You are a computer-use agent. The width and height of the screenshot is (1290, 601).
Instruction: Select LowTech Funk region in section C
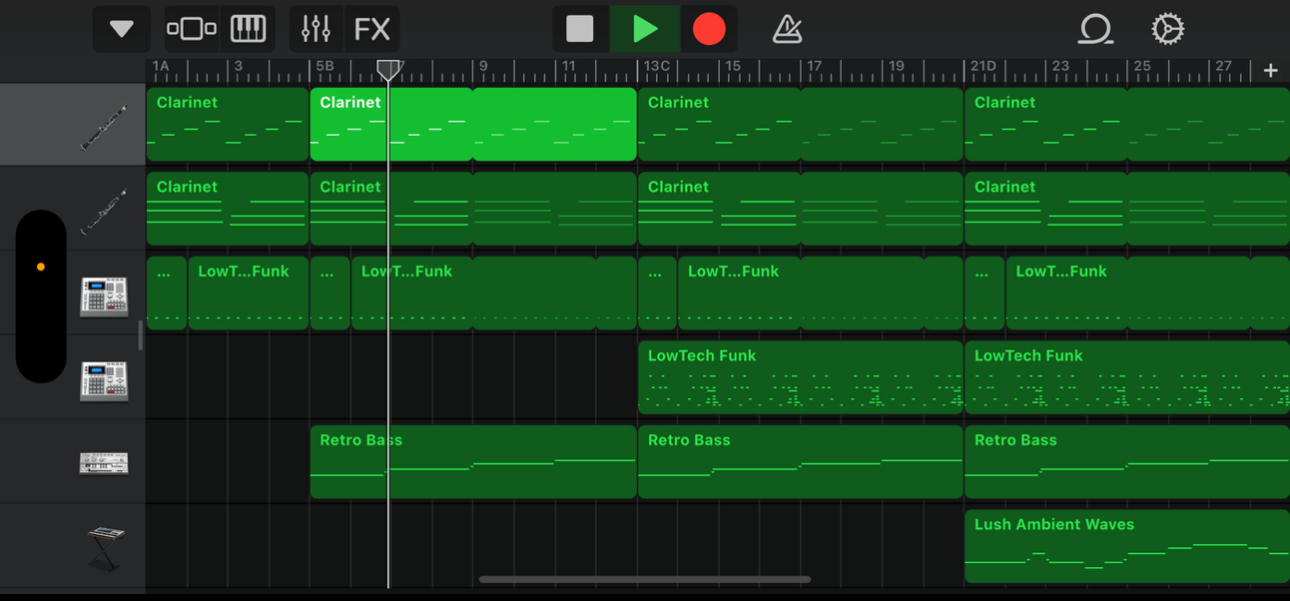click(800, 377)
